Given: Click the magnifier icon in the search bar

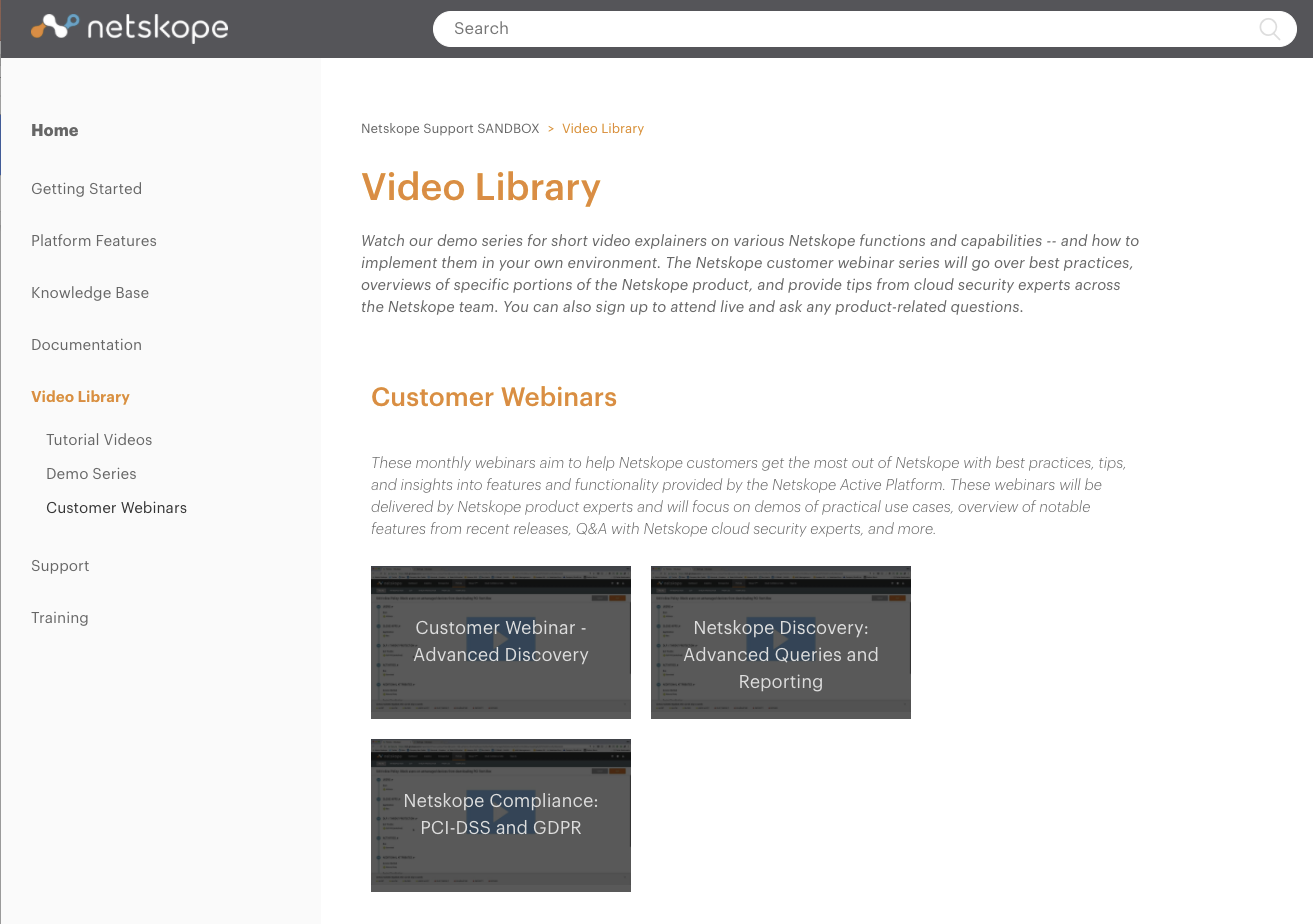Looking at the screenshot, I should tap(1269, 29).
